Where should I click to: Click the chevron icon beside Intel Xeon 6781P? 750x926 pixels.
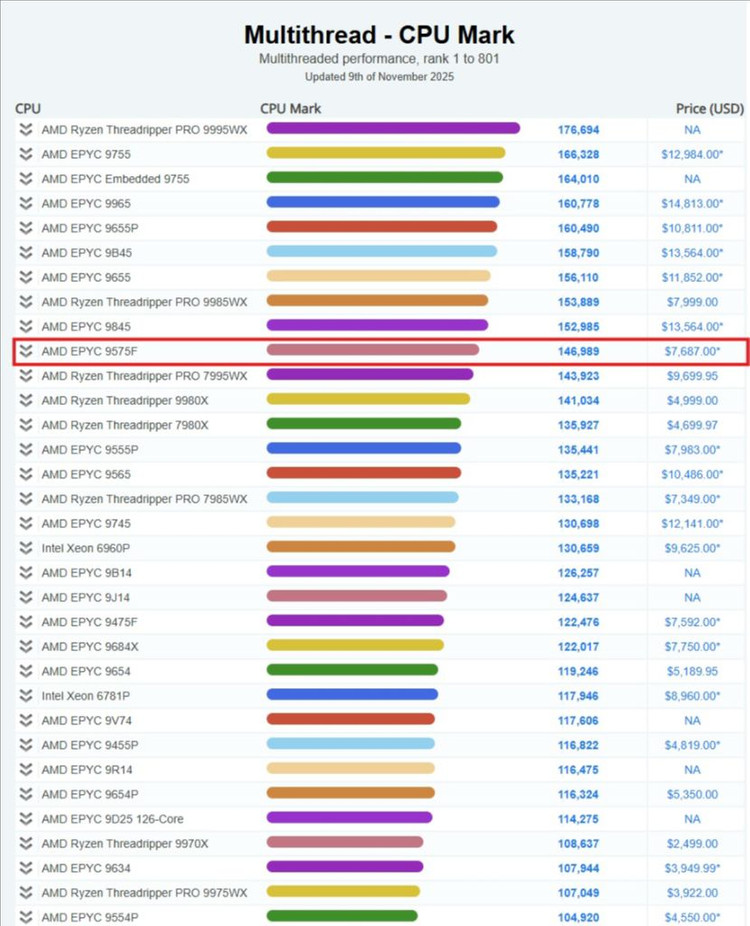(26, 695)
